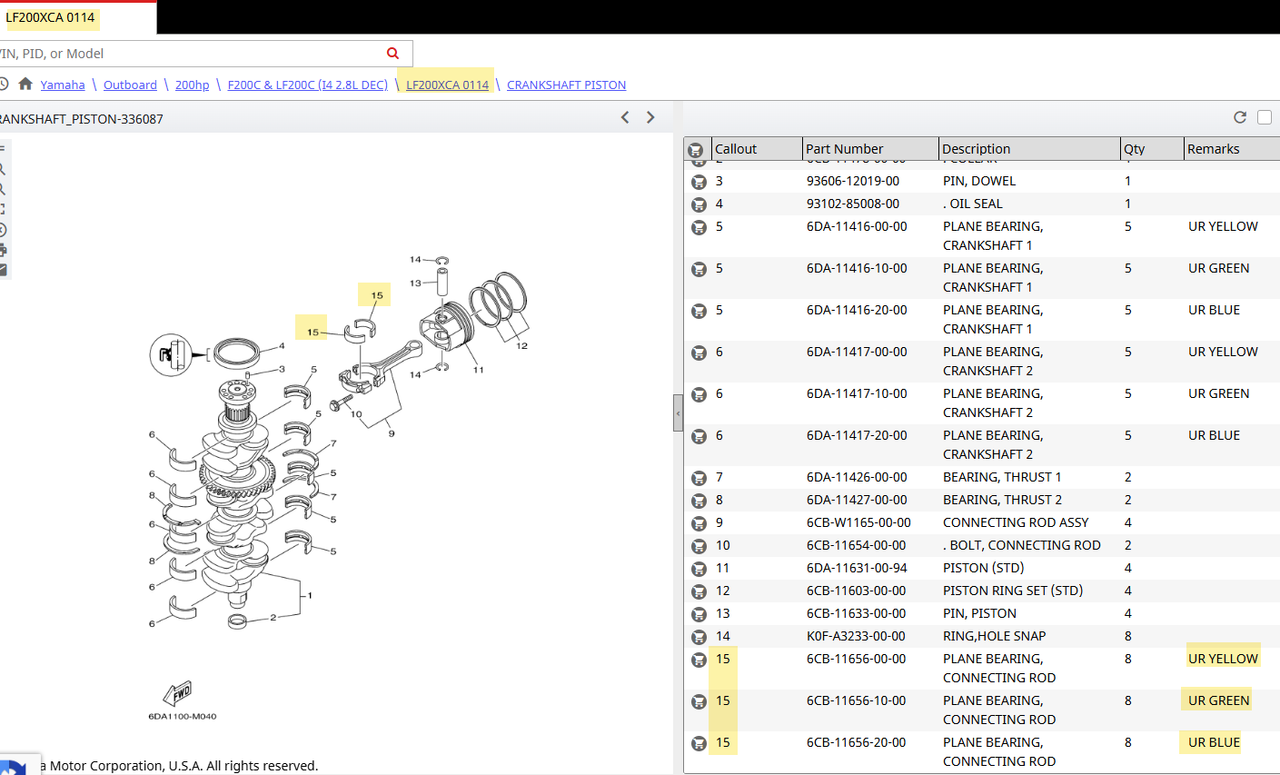Open the Yamaha breadcrumb link
Viewport: 1280px width, 775px height.
62,85
